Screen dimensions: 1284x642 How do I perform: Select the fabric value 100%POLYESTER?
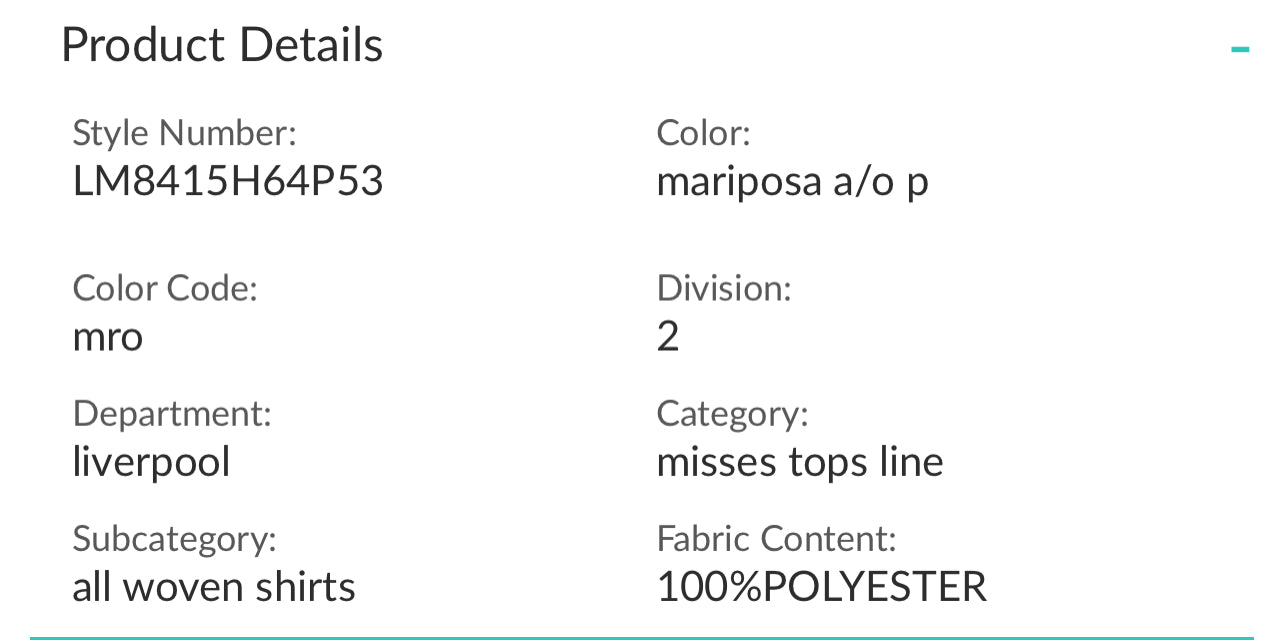(821, 587)
